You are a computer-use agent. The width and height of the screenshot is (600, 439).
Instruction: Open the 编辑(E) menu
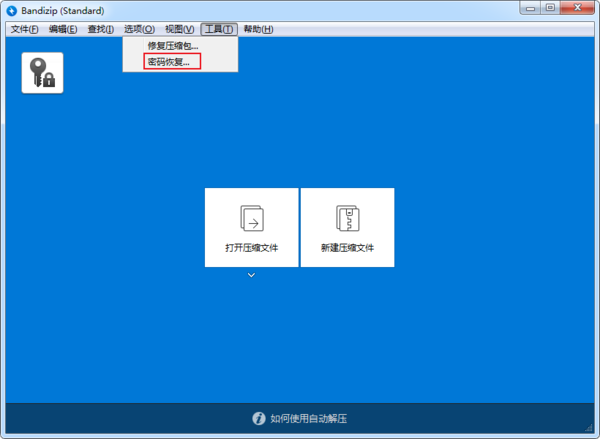click(x=63, y=29)
